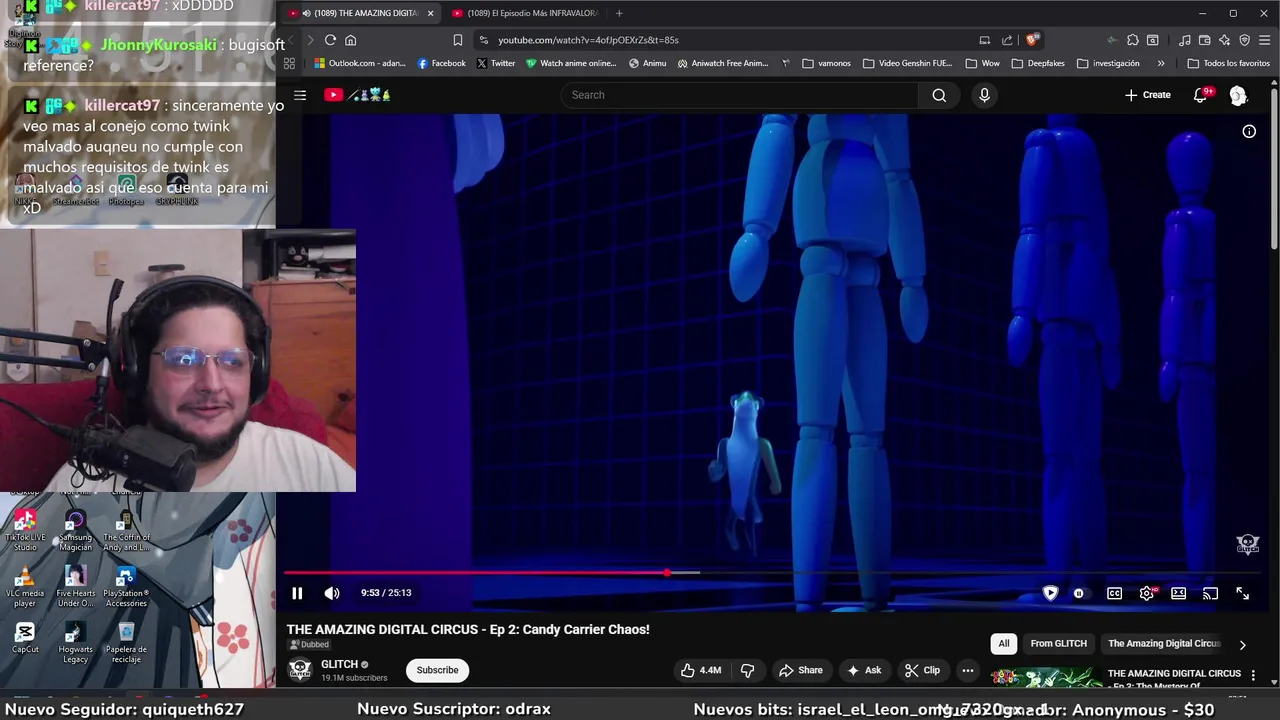Image resolution: width=1280 pixels, height=720 pixels.
Task: Select The Amazing Digital Circus chip
Action: tap(1164, 644)
